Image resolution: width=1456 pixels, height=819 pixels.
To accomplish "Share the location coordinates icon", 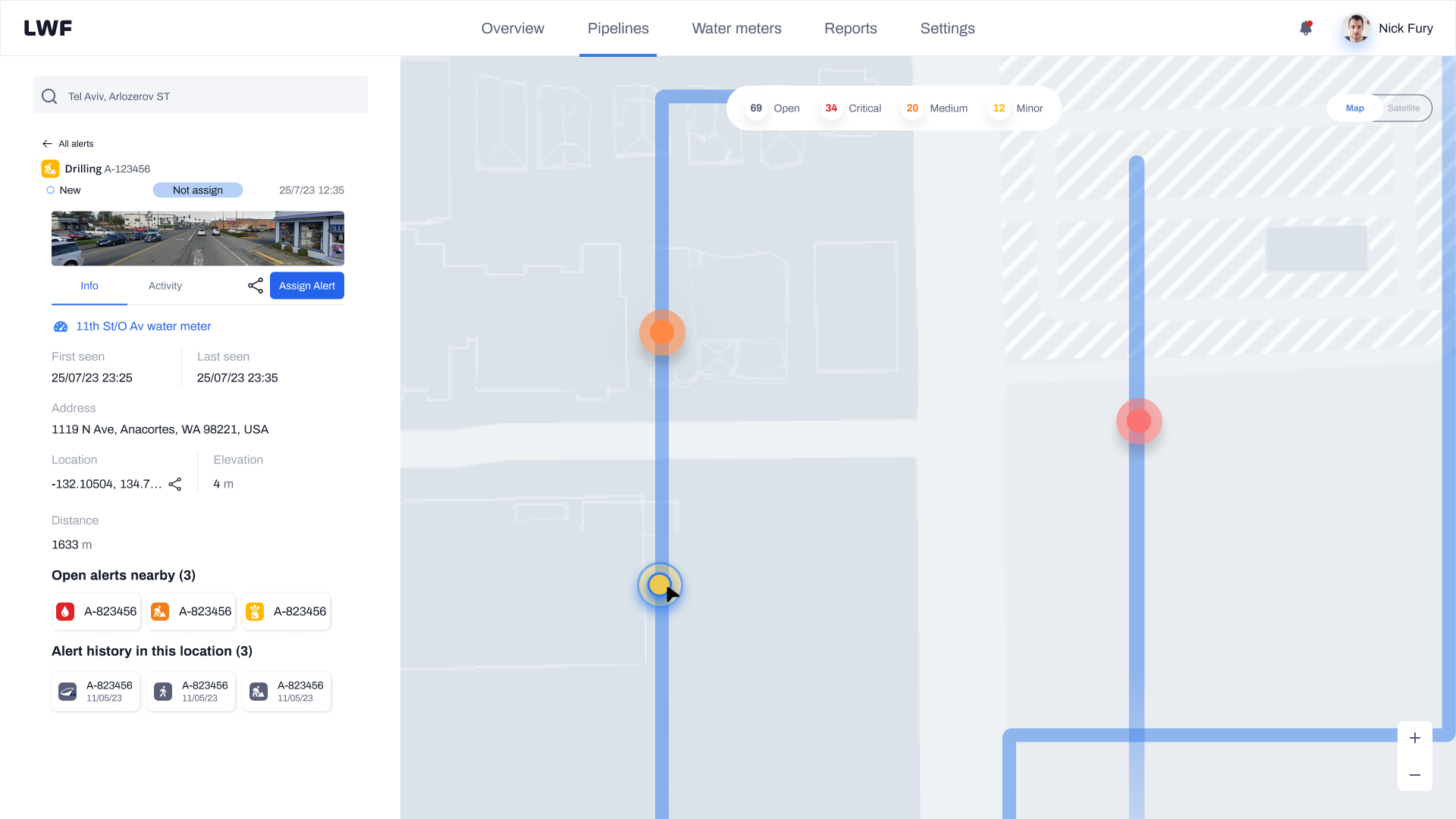I will (x=175, y=484).
